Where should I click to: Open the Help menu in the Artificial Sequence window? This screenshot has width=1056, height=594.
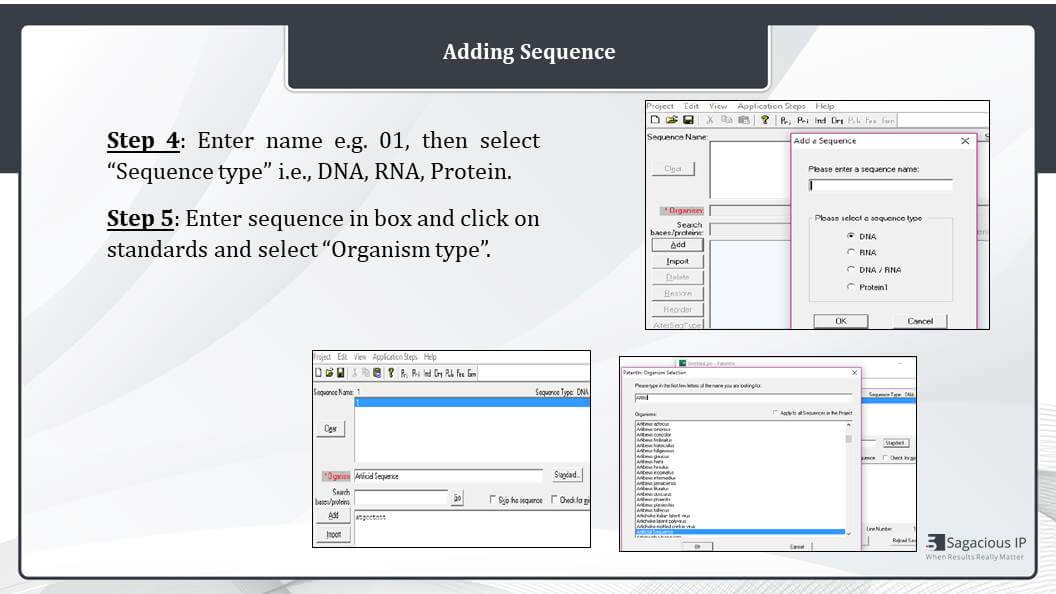tap(430, 357)
